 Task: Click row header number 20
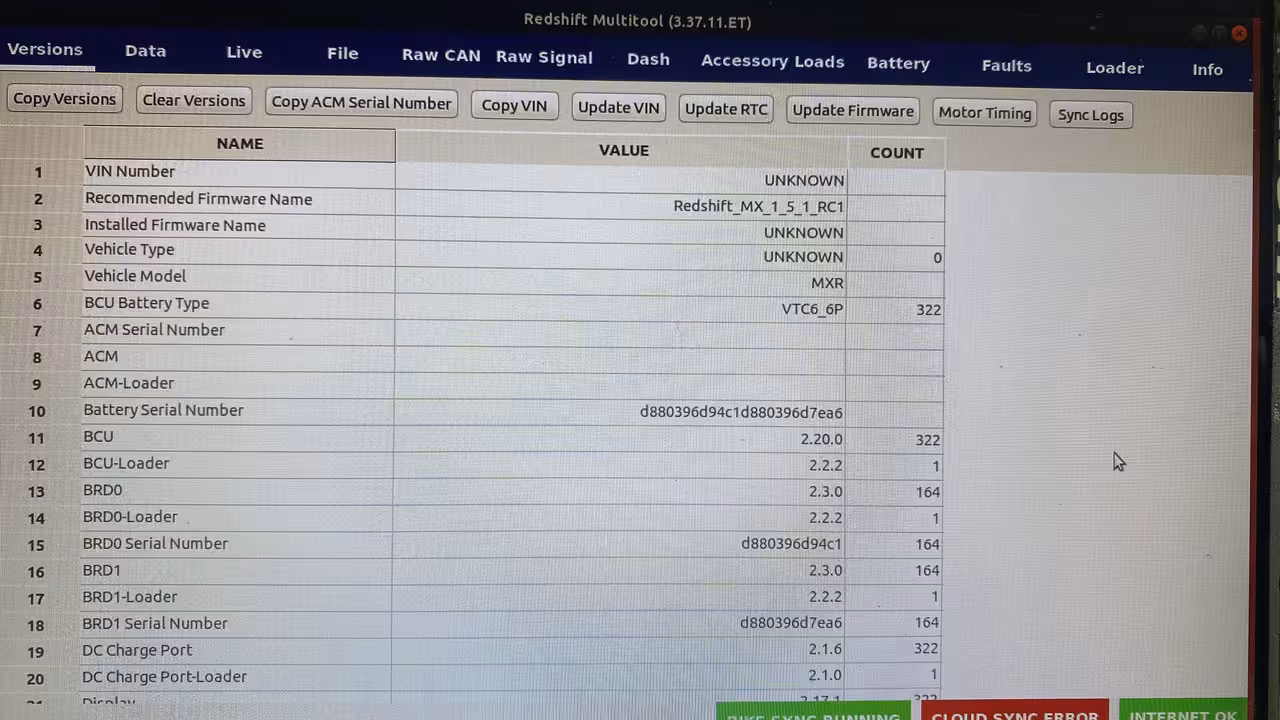tap(35, 679)
